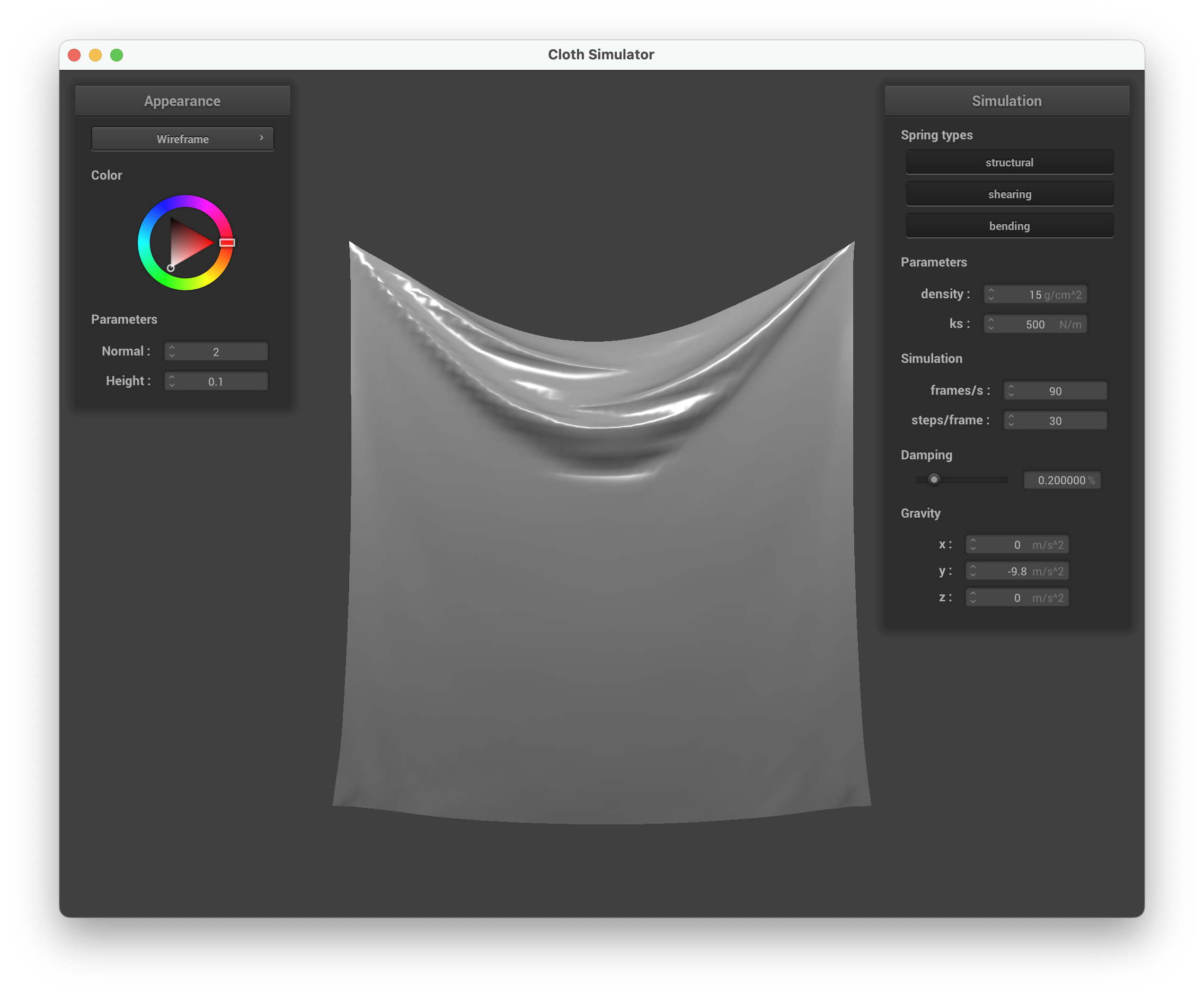
Task: Click the gravity y stepper arrows
Action: [972, 571]
